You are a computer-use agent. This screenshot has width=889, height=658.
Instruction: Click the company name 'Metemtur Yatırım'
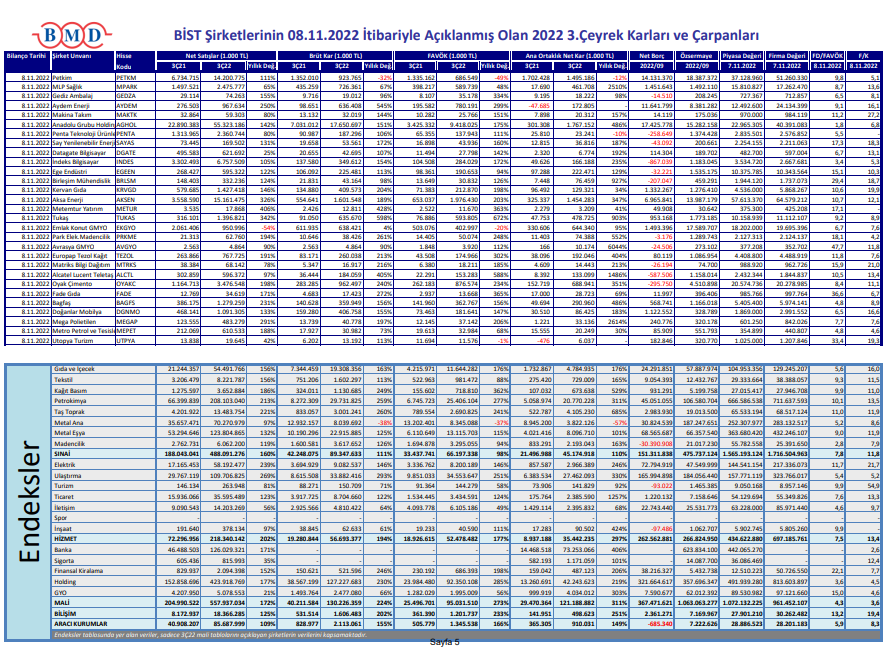78,209
